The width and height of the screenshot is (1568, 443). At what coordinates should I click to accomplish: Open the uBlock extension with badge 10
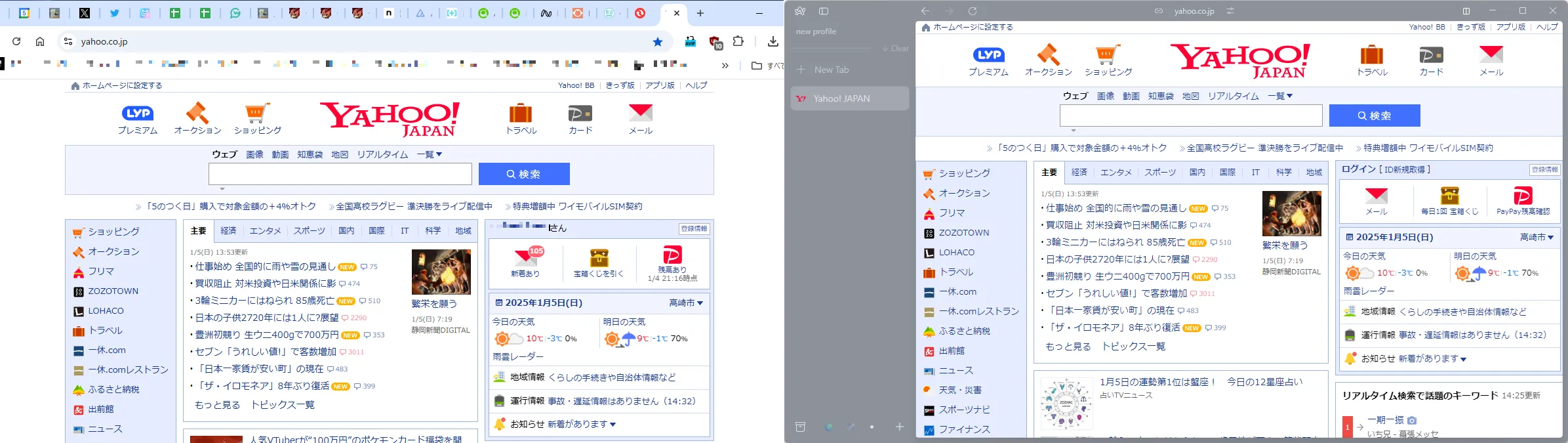[x=715, y=43]
